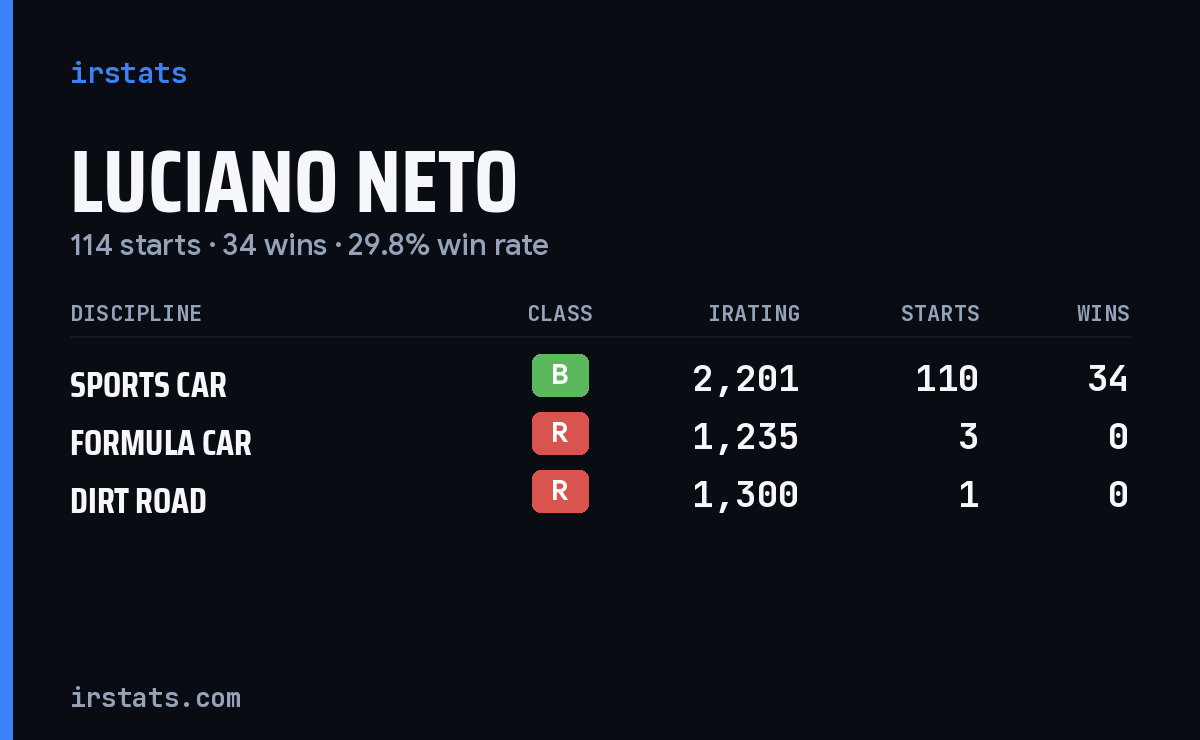The width and height of the screenshot is (1200, 740).
Task: Sort by the Wins column header
Action: 1103,313
